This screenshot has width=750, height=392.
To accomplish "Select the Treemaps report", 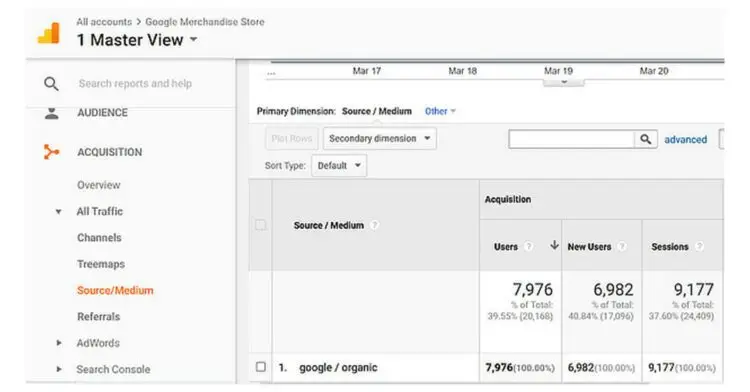I will (101, 264).
